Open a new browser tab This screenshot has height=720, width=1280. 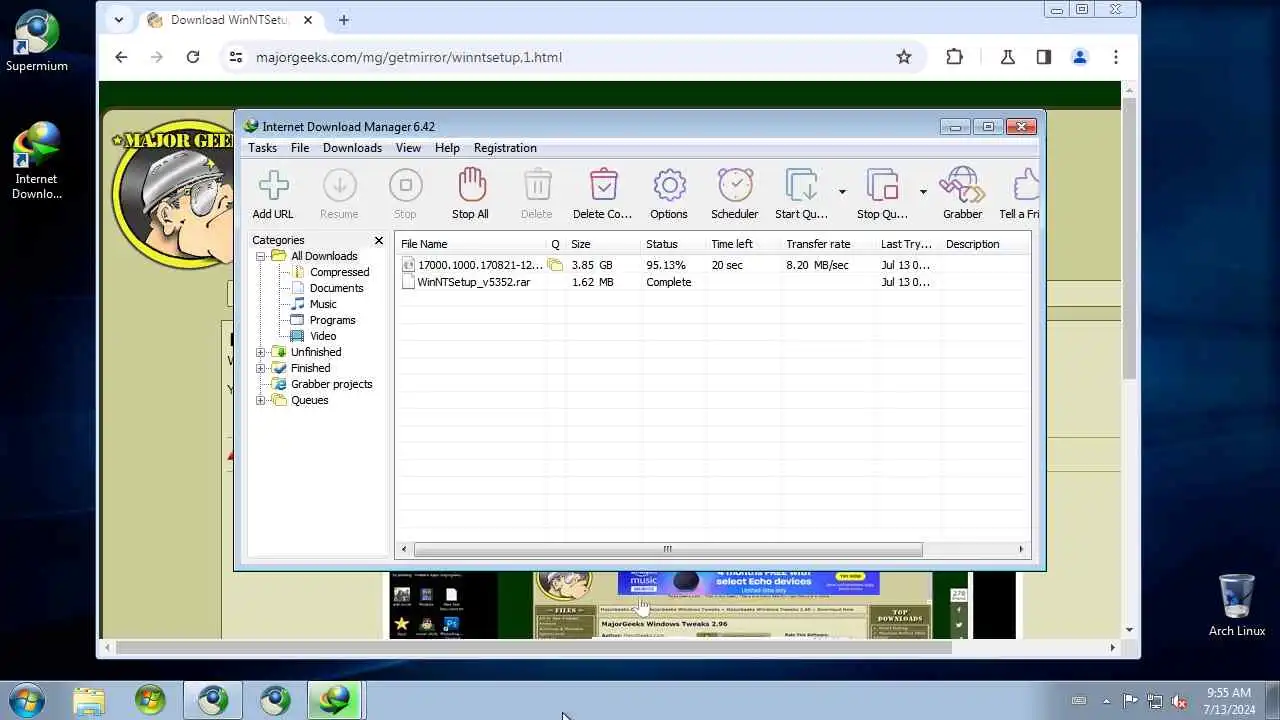pos(344,20)
